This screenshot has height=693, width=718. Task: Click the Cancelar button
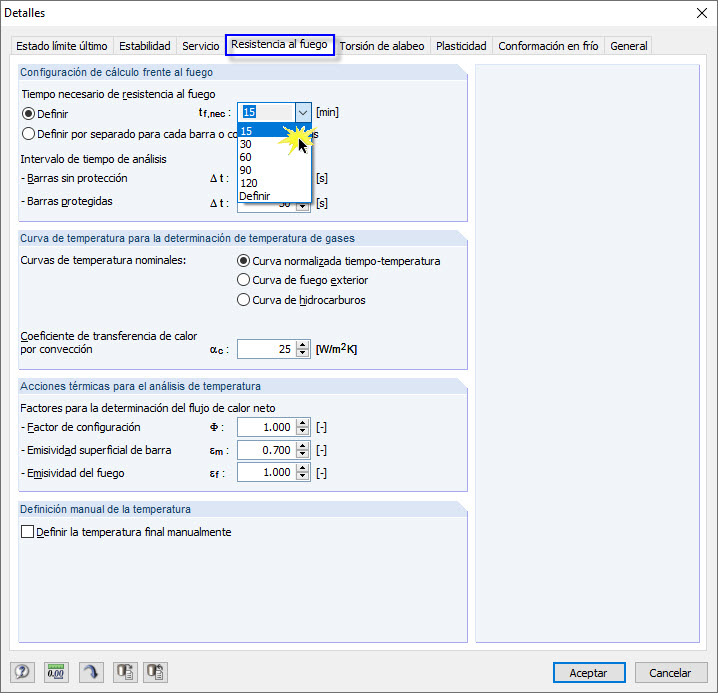(670, 673)
